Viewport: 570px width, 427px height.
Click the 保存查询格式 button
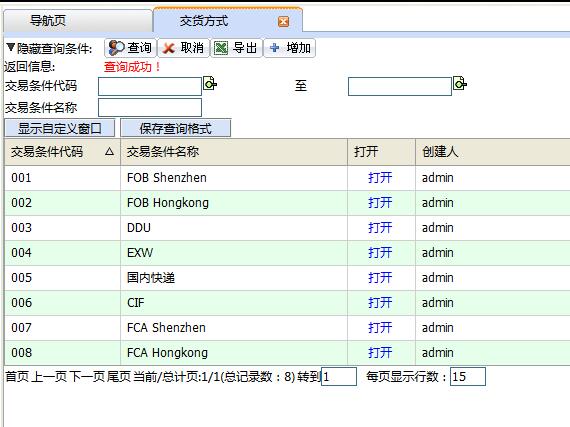[x=175, y=128]
